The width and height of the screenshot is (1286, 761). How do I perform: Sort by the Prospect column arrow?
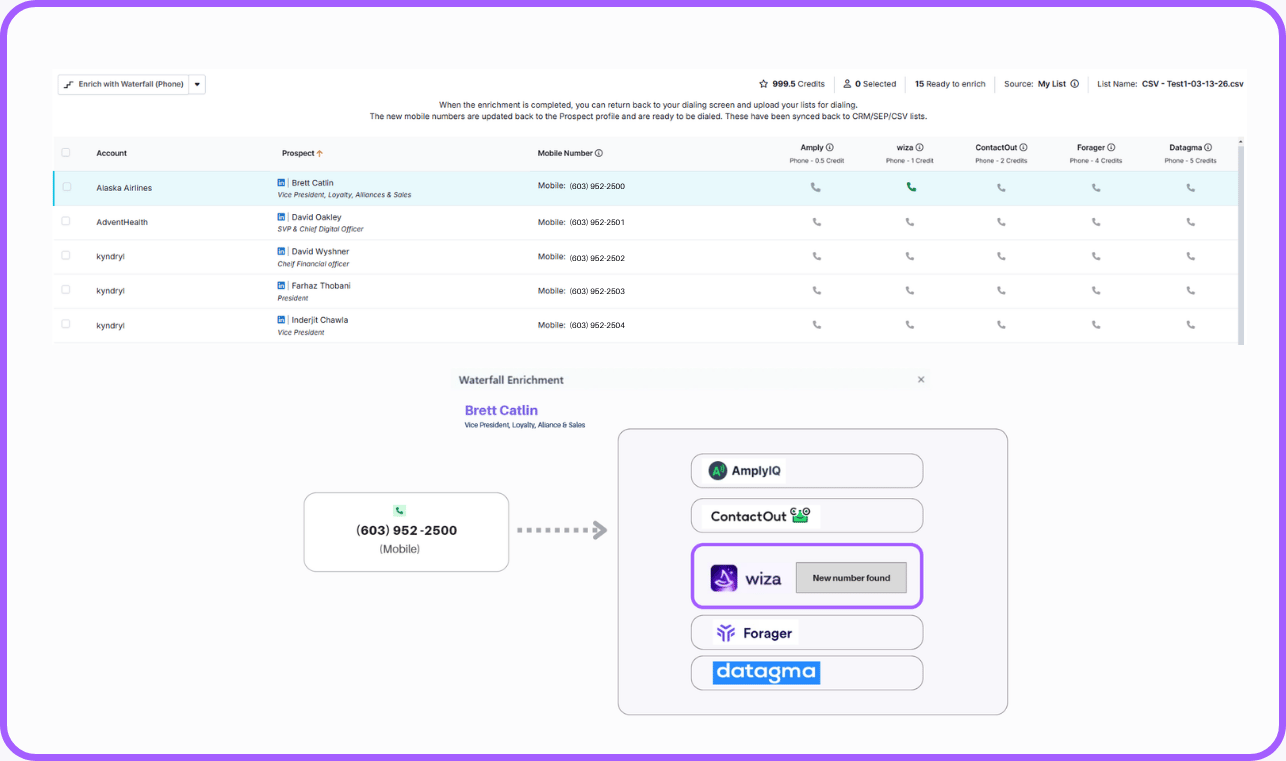(320, 153)
